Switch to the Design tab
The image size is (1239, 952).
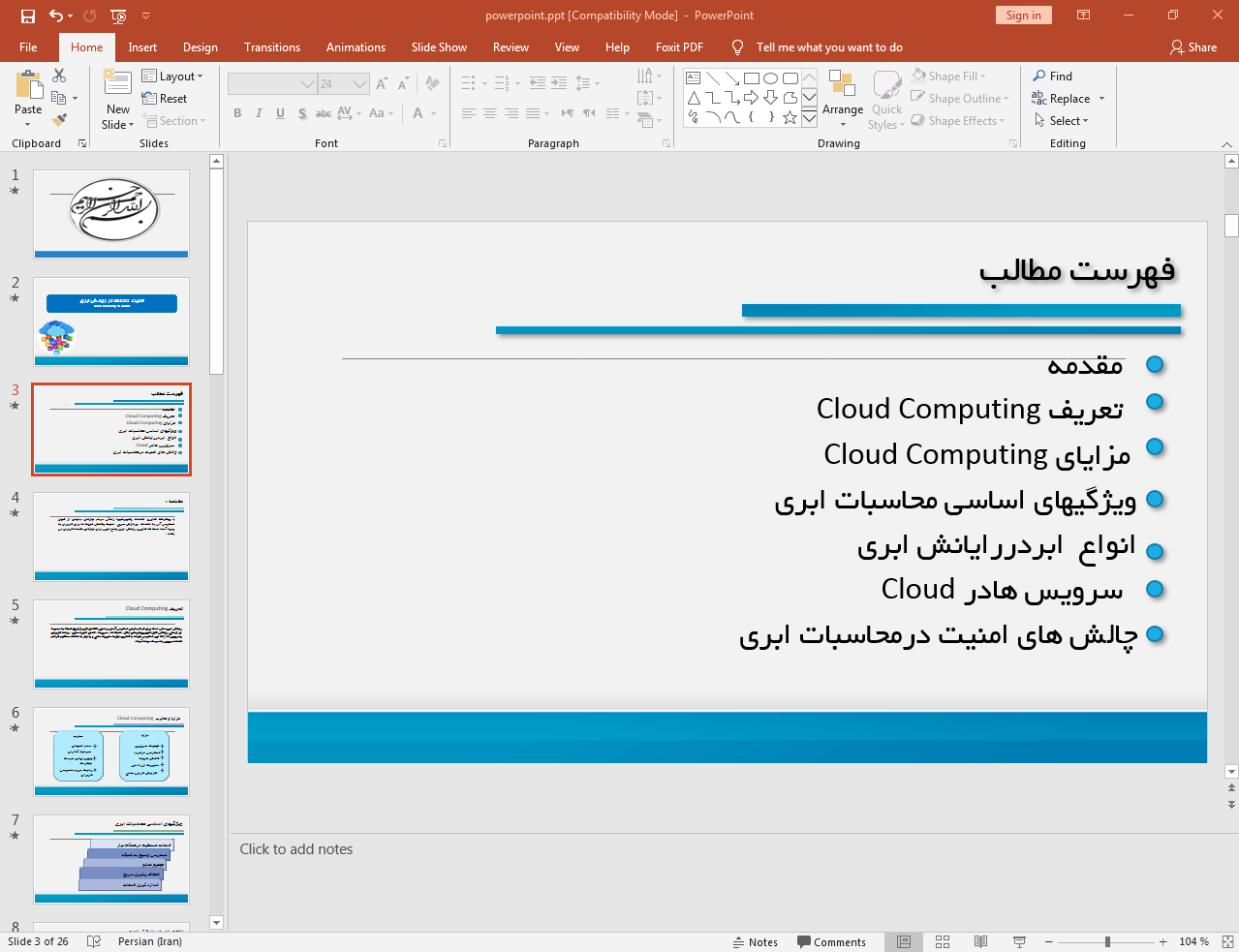coord(201,46)
